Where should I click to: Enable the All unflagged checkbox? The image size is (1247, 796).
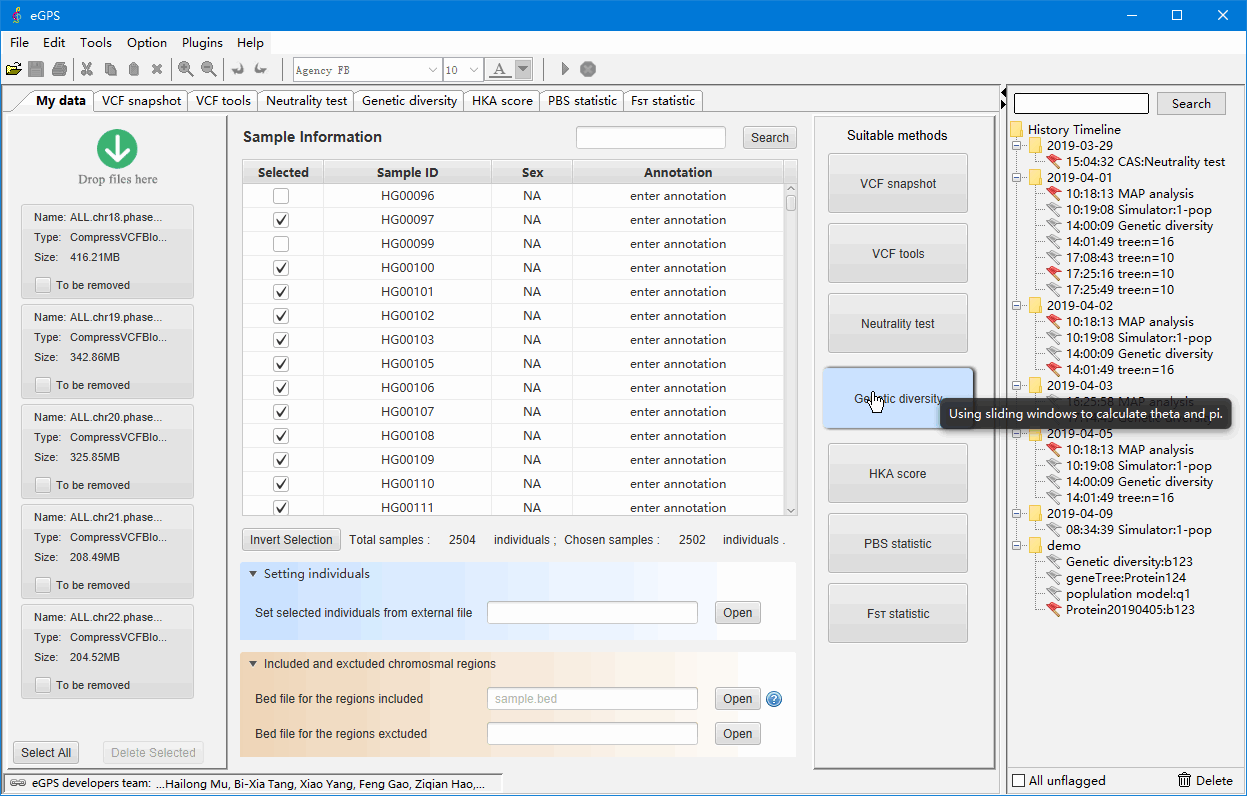1019,781
